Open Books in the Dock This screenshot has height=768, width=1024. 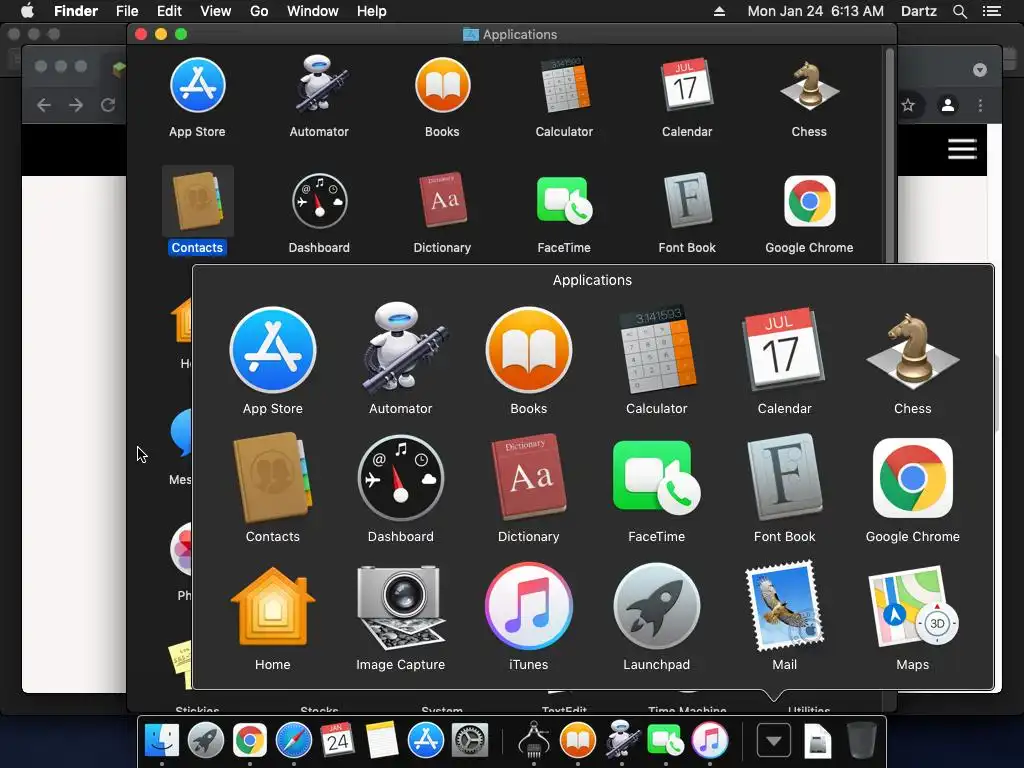(578, 741)
